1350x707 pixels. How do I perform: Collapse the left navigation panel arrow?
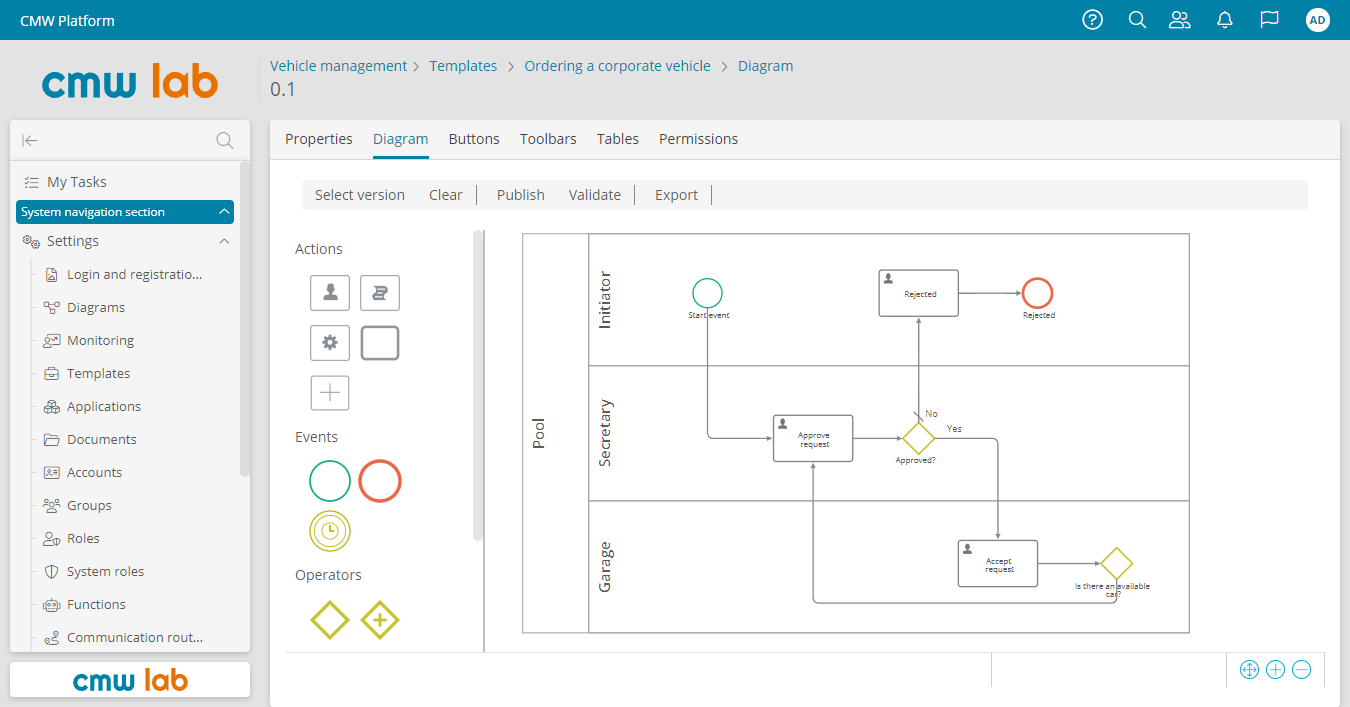click(30, 141)
